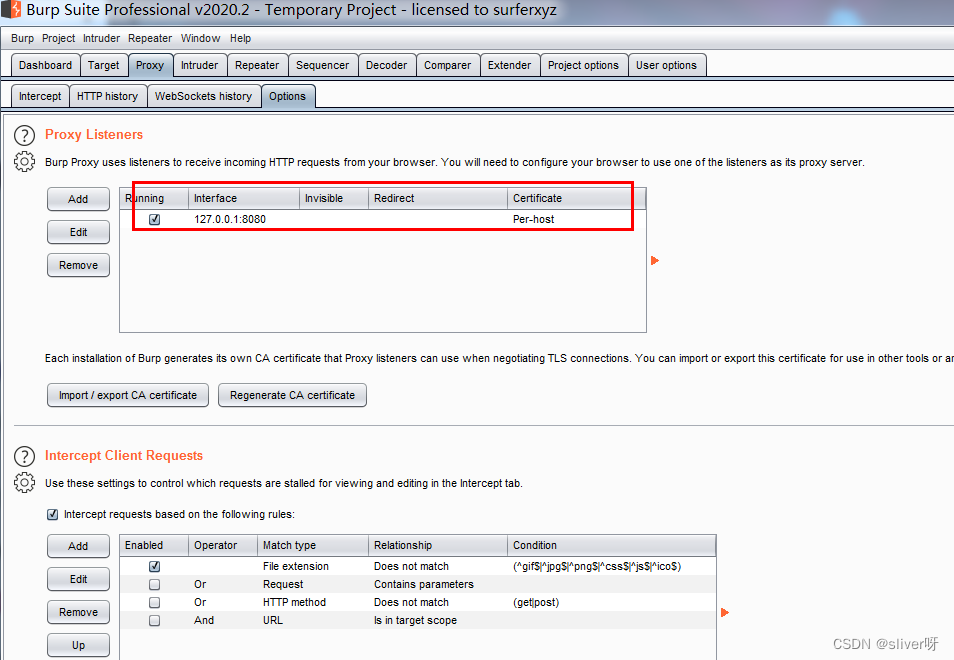954x660 pixels.
Task: Click the Operator column header
Action: pyautogui.click(x=223, y=546)
